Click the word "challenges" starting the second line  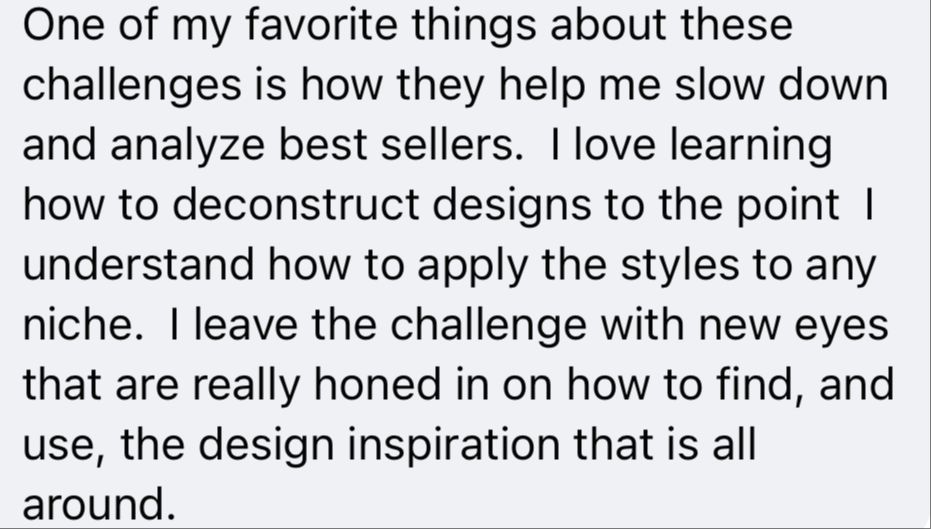[x=132, y=85]
